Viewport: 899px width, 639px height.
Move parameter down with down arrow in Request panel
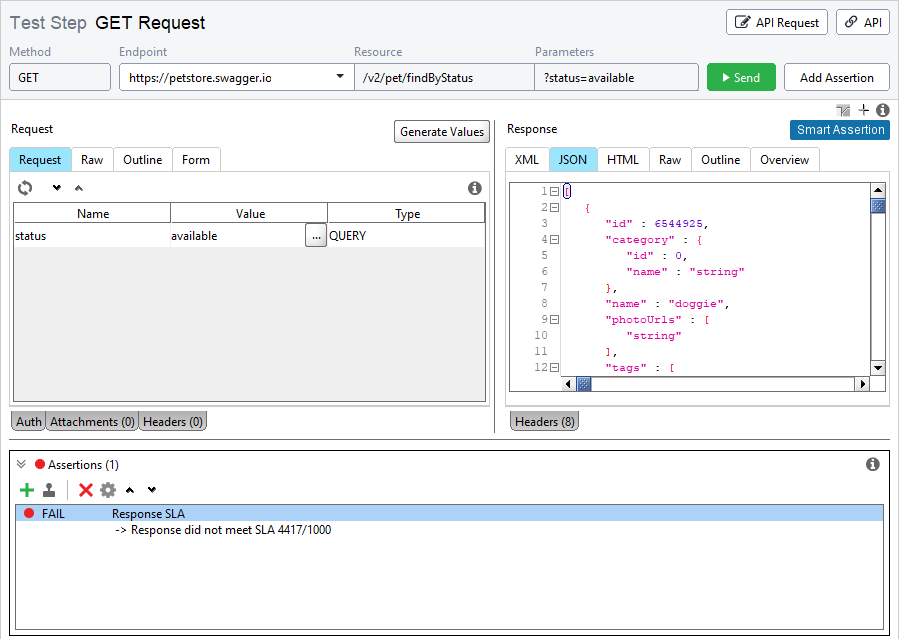point(57,188)
